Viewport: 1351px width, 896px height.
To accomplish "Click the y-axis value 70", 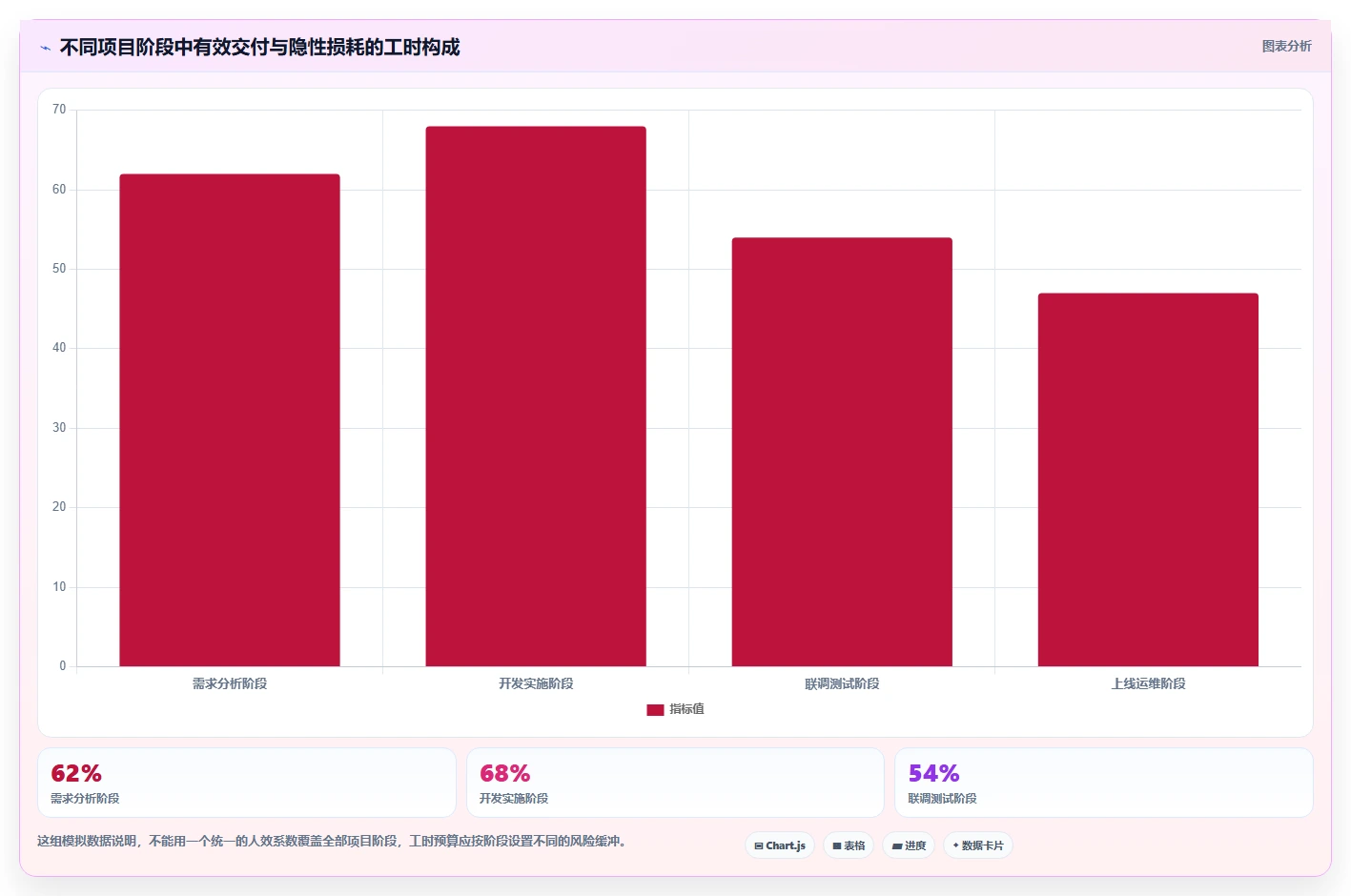I will pyautogui.click(x=59, y=110).
